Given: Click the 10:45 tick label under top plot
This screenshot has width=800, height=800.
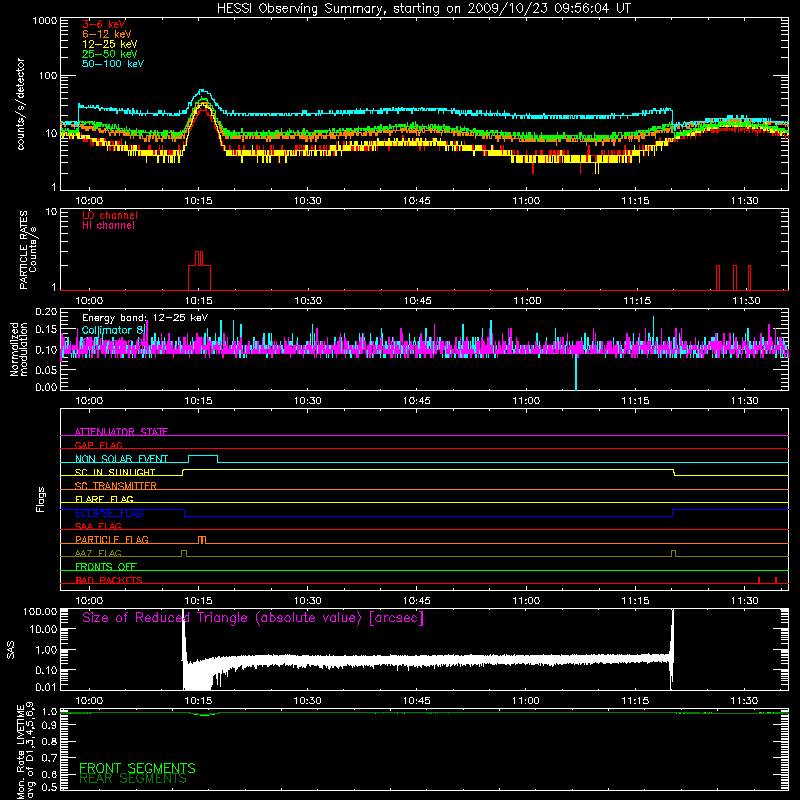Looking at the screenshot, I should [x=417, y=201].
